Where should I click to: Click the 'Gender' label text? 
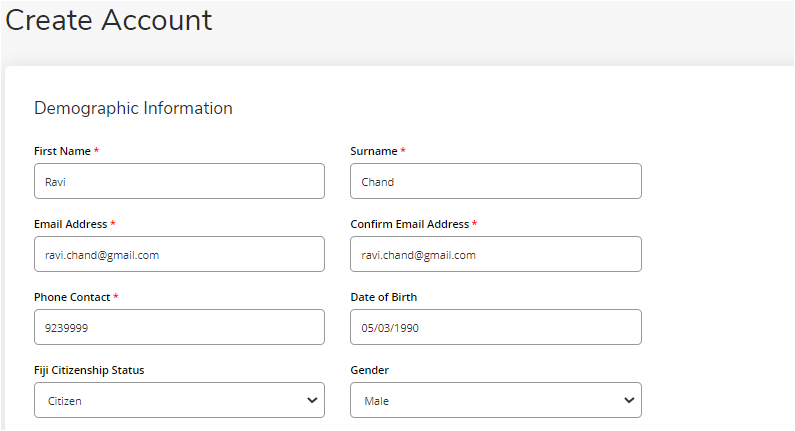click(370, 370)
